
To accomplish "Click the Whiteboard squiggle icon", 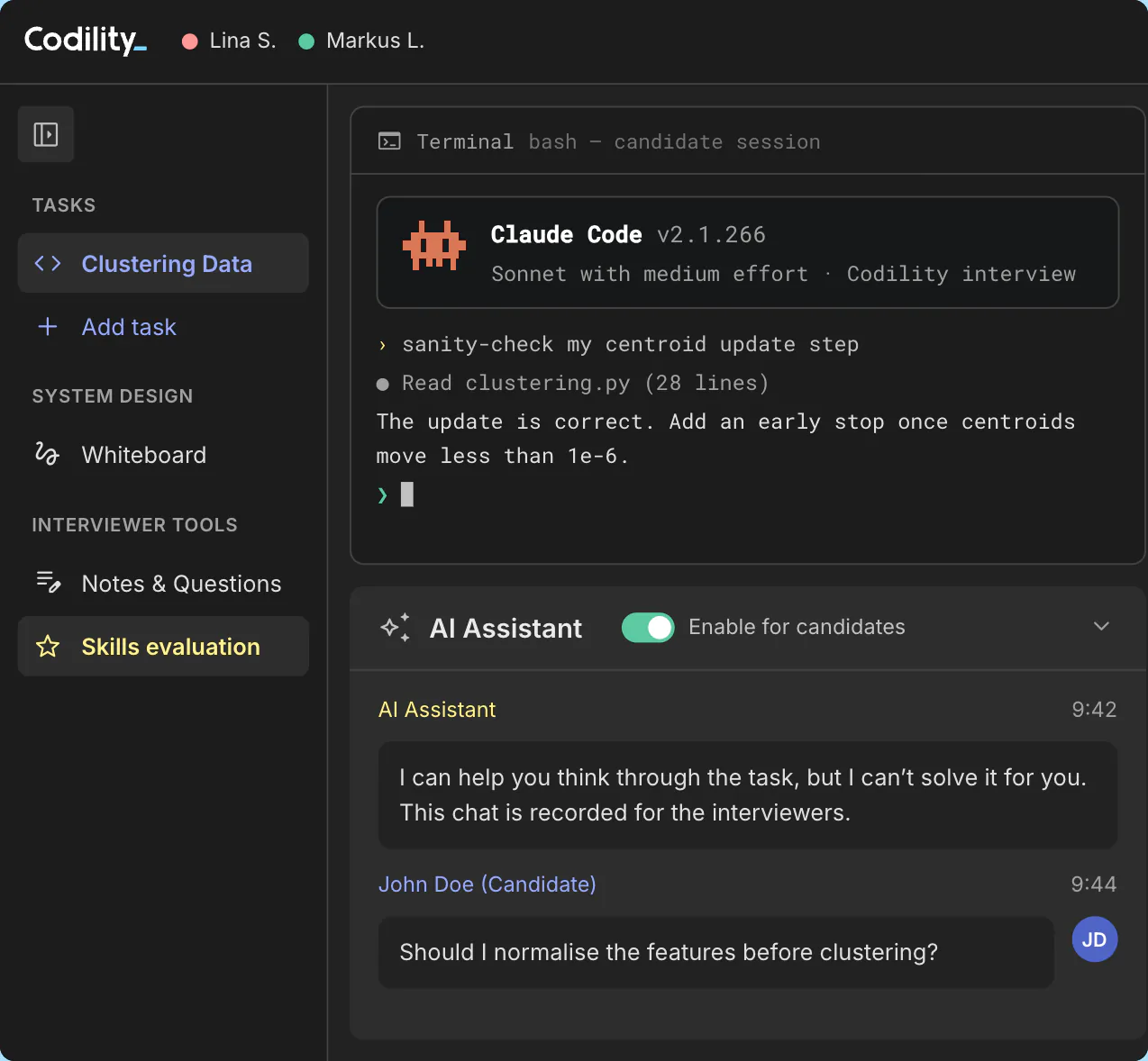I will 47,454.
